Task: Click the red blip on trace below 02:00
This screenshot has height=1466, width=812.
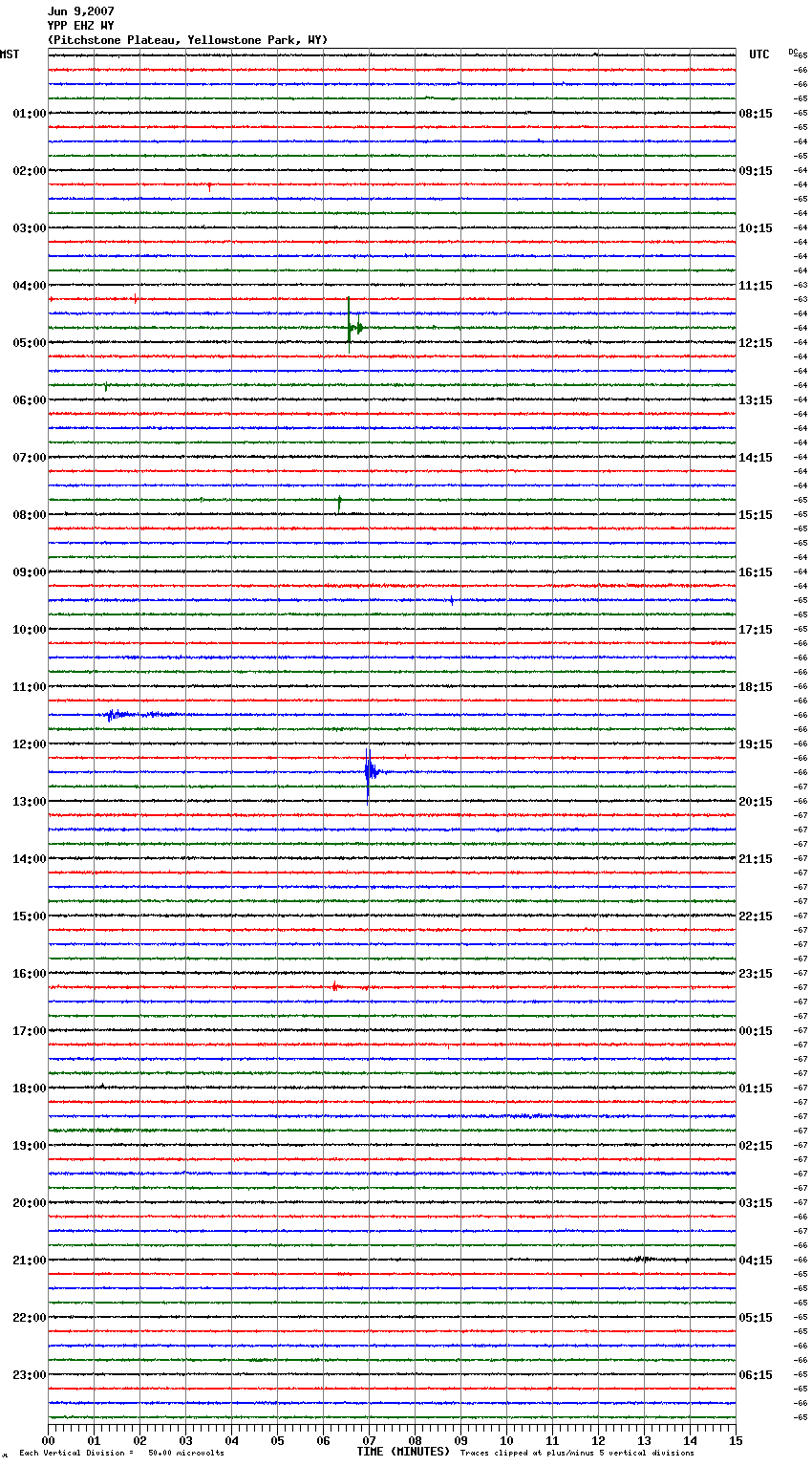Action: 209,186
